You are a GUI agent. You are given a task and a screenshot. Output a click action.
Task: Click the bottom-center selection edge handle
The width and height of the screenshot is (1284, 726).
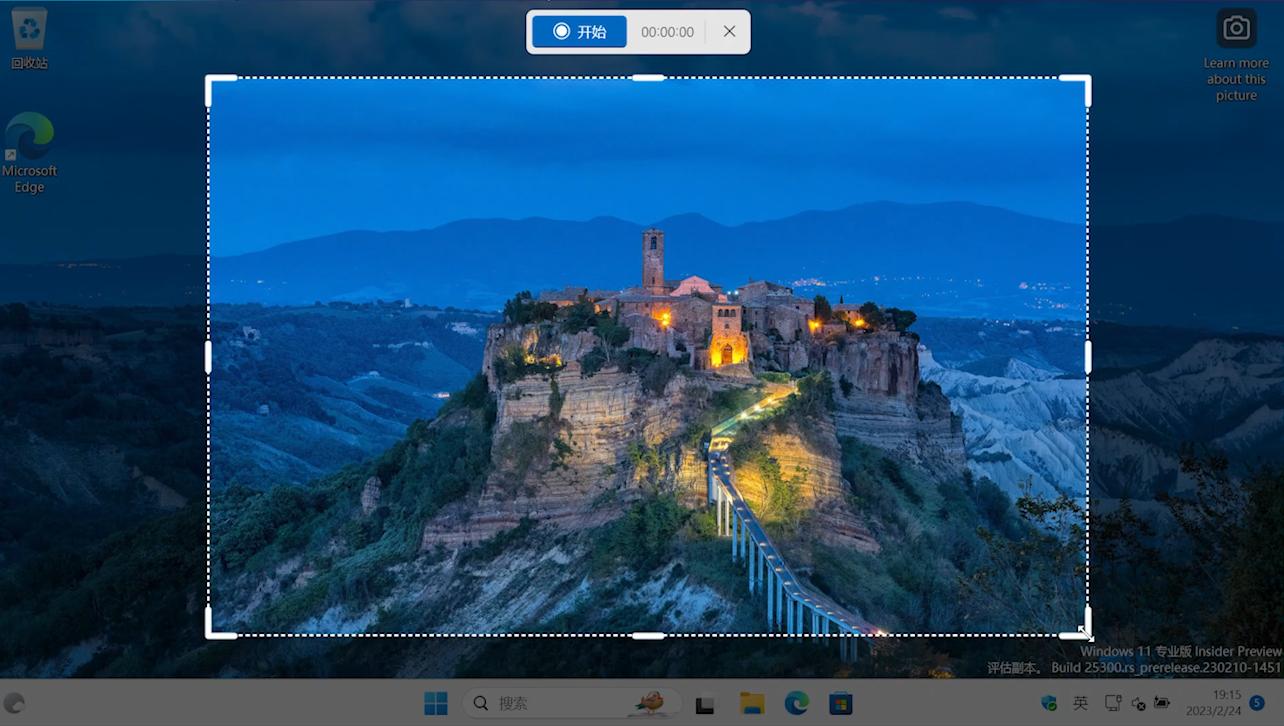[x=648, y=635]
